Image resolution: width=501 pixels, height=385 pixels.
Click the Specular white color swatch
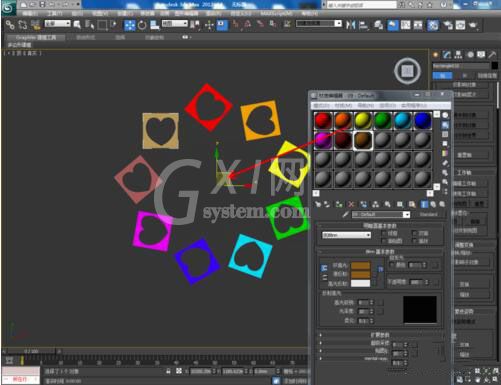coord(360,283)
